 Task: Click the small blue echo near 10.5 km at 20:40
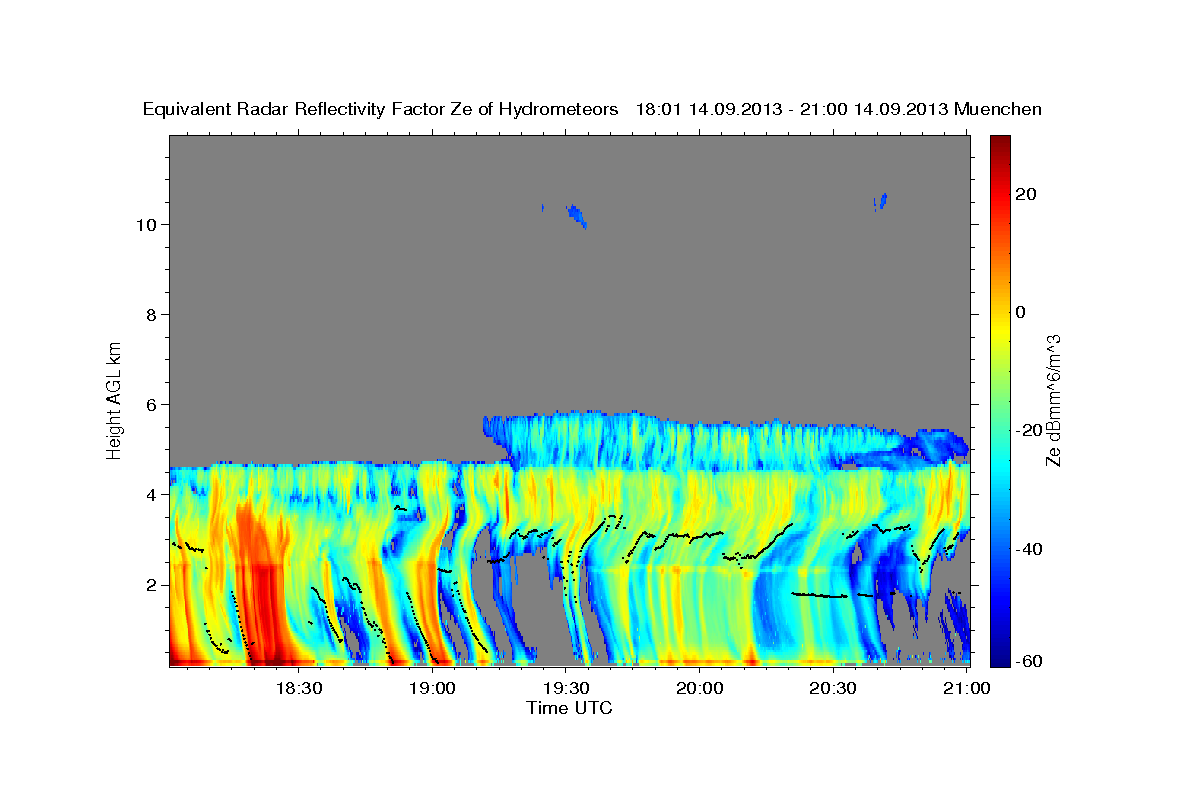(880, 201)
